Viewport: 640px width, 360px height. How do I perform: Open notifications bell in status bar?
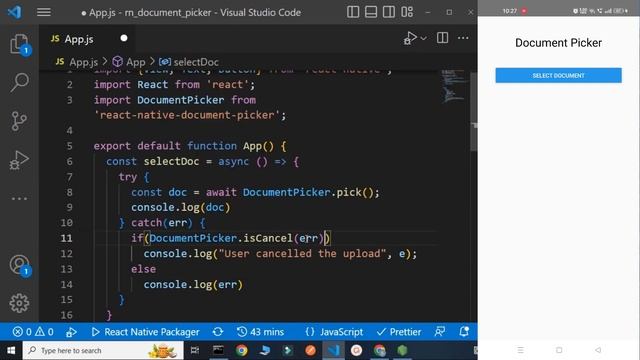pos(464,332)
